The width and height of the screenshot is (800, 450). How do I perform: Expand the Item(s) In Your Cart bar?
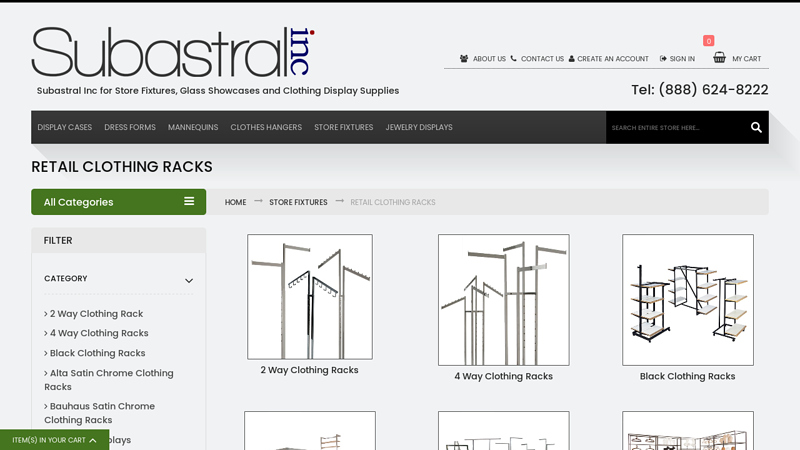point(55,440)
